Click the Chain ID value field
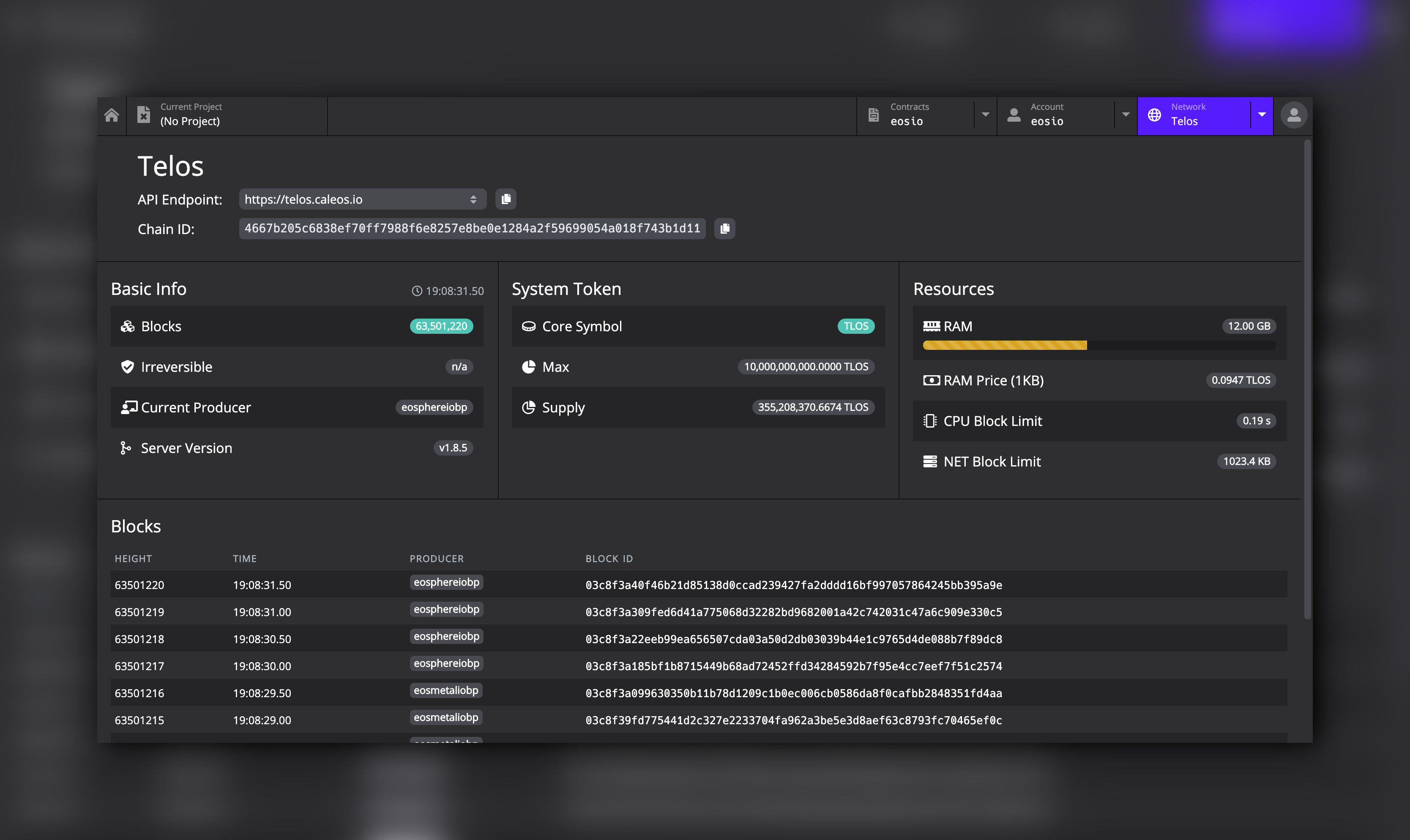The image size is (1410, 840). [472, 229]
